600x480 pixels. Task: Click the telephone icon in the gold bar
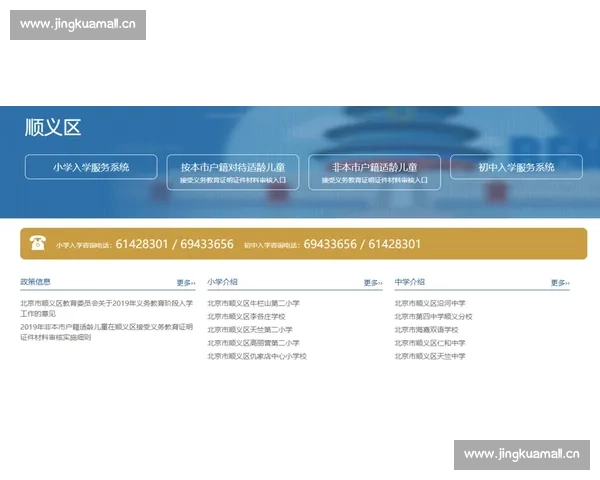point(38,243)
